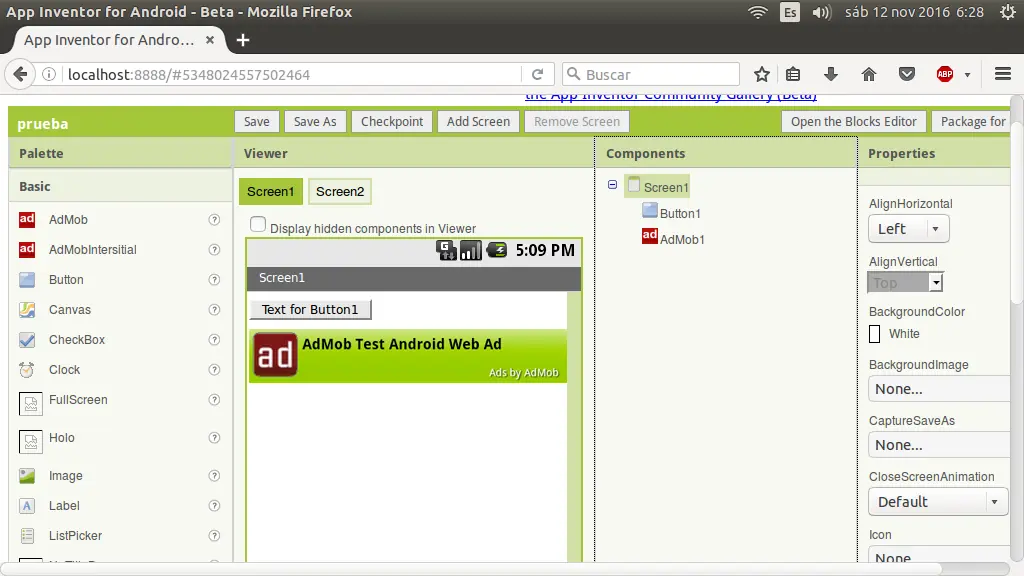Viewport: 1024px width, 576px height.
Task: Select the Canvas palette icon
Action: click(x=27, y=310)
